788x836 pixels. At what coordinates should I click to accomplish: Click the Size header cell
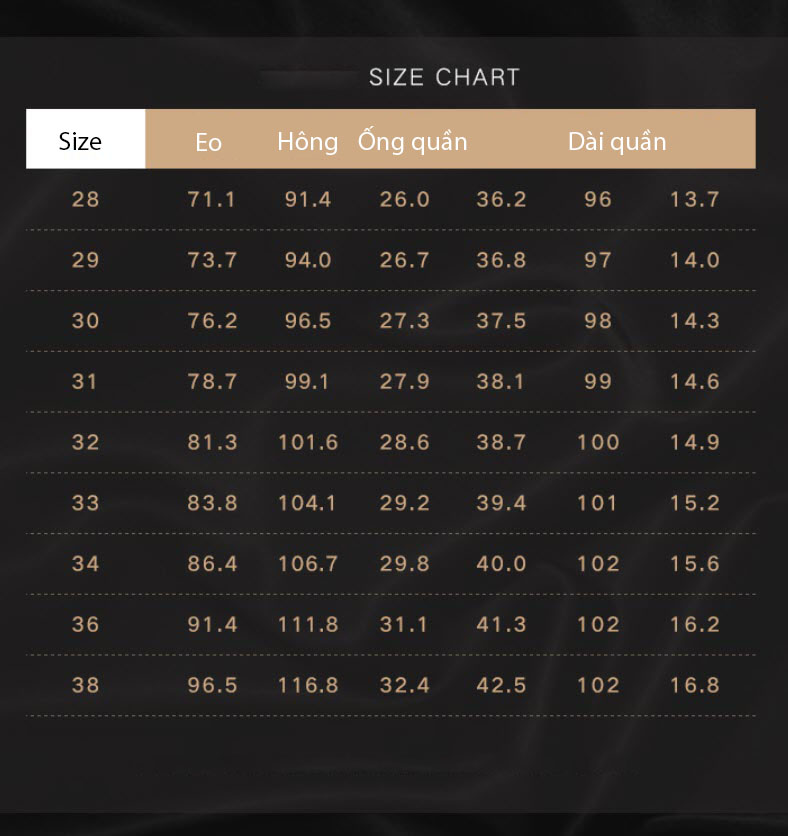tap(85, 139)
